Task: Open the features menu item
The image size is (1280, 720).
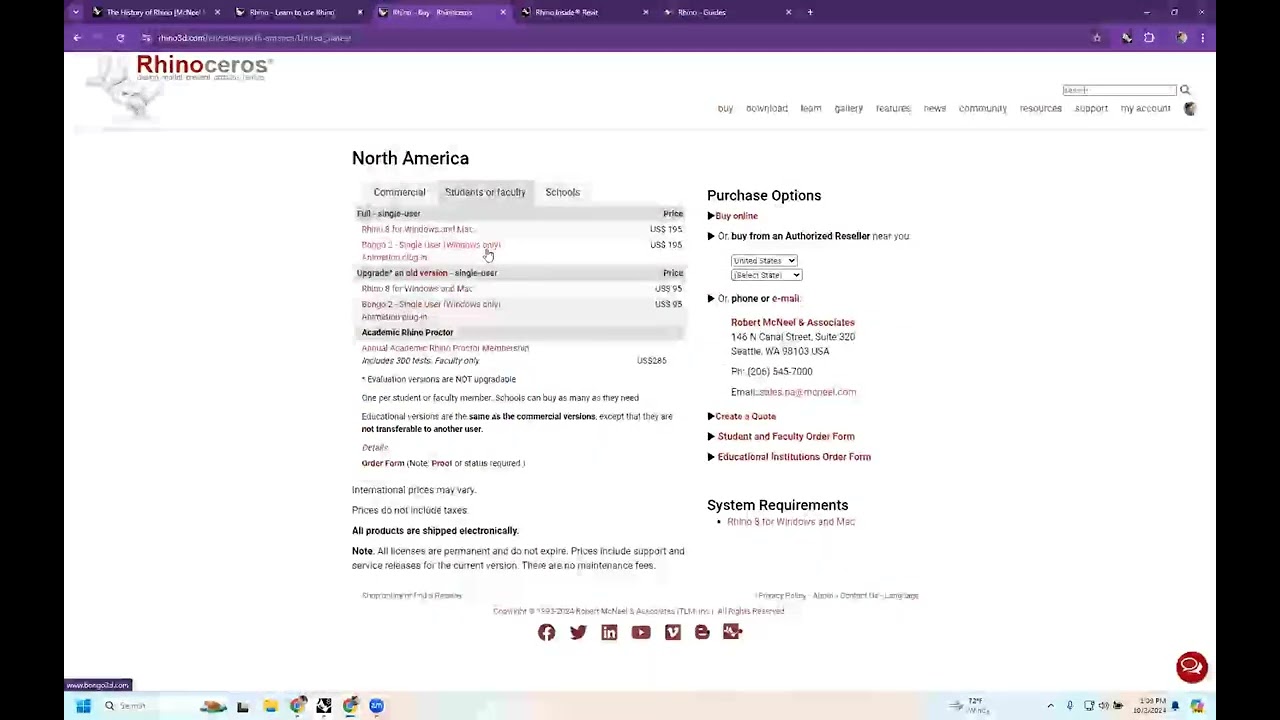Action: (x=893, y=108)
